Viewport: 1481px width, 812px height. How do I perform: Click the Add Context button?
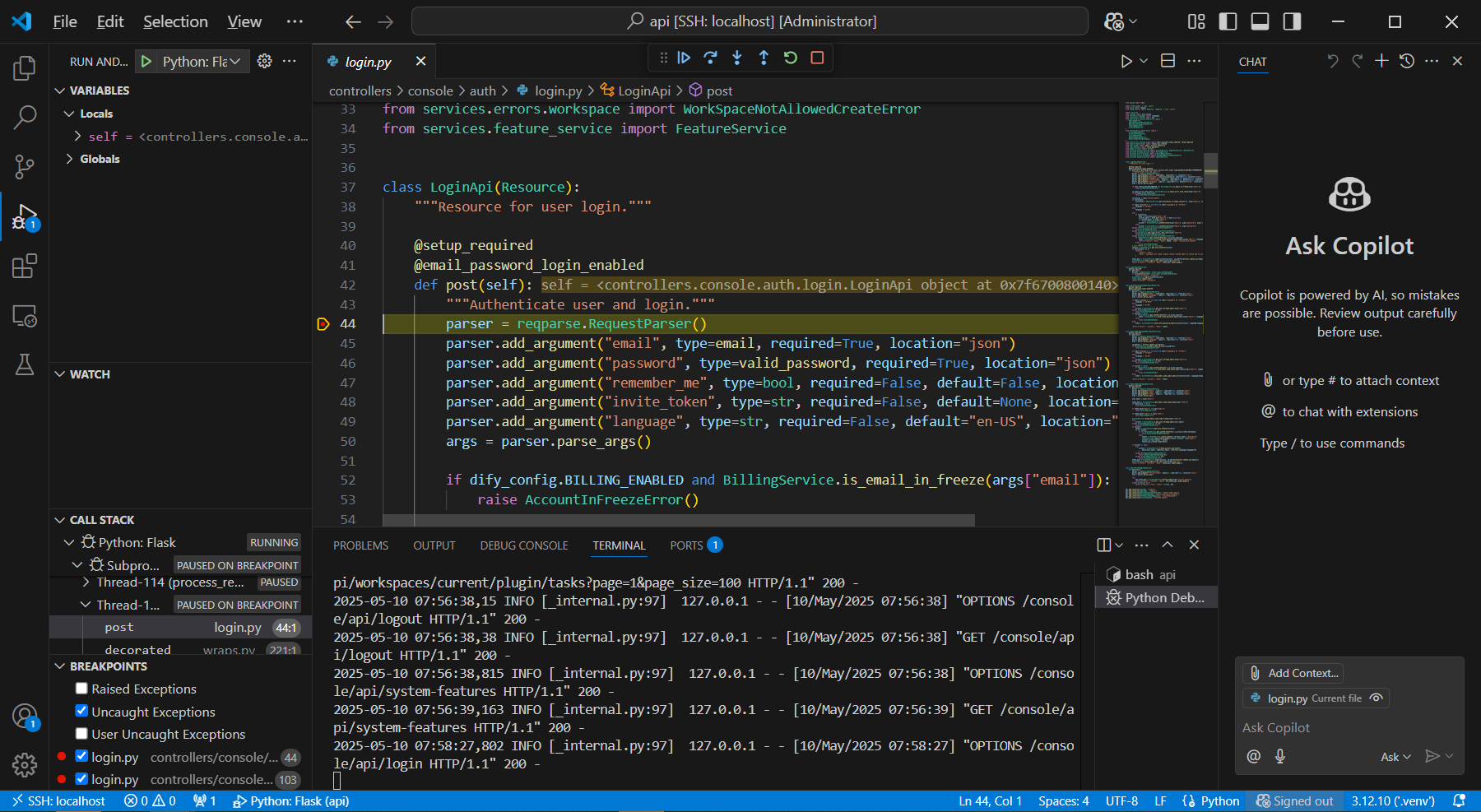(x=1293, y=673)
